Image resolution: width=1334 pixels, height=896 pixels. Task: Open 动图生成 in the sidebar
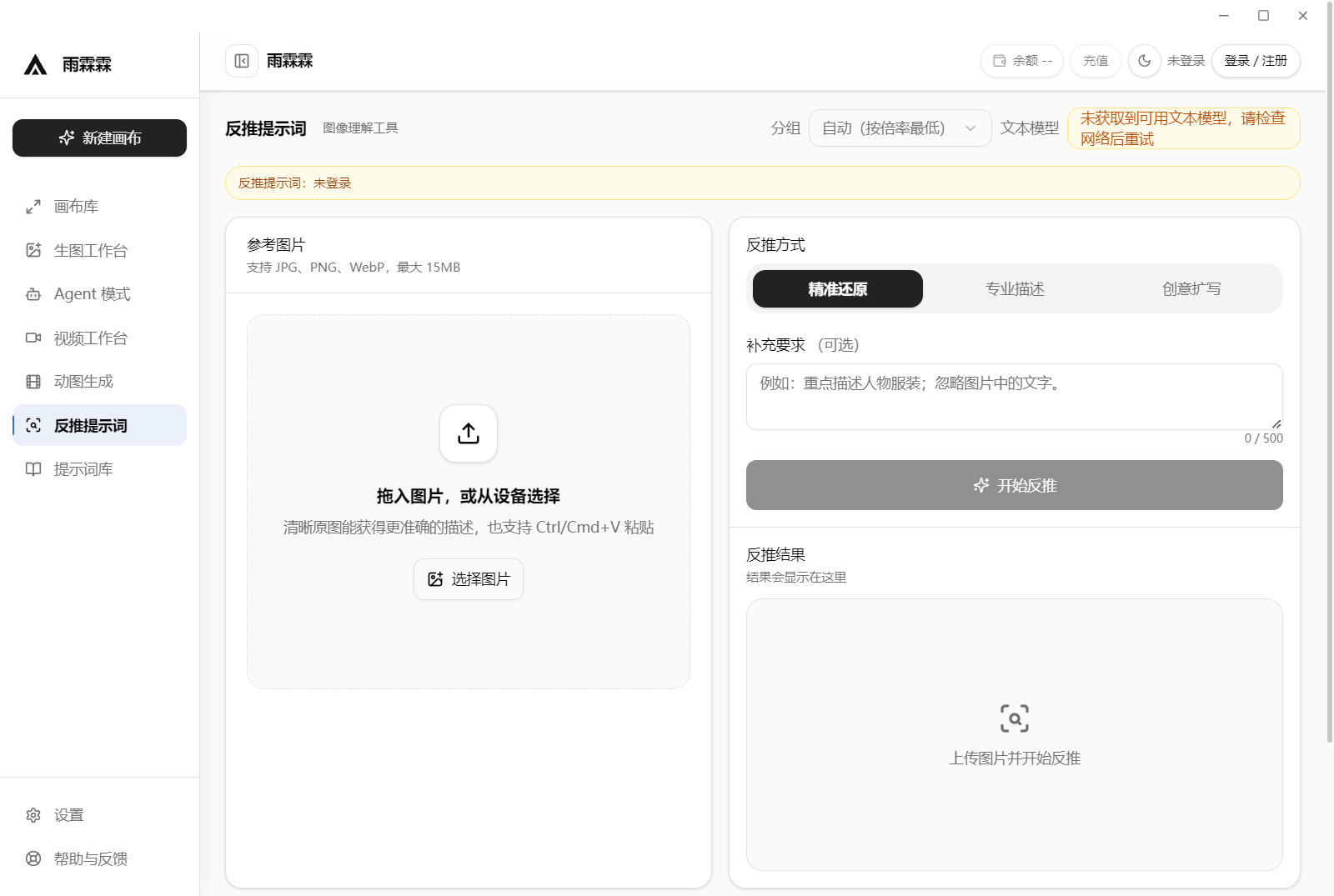[x=99, y=382]
